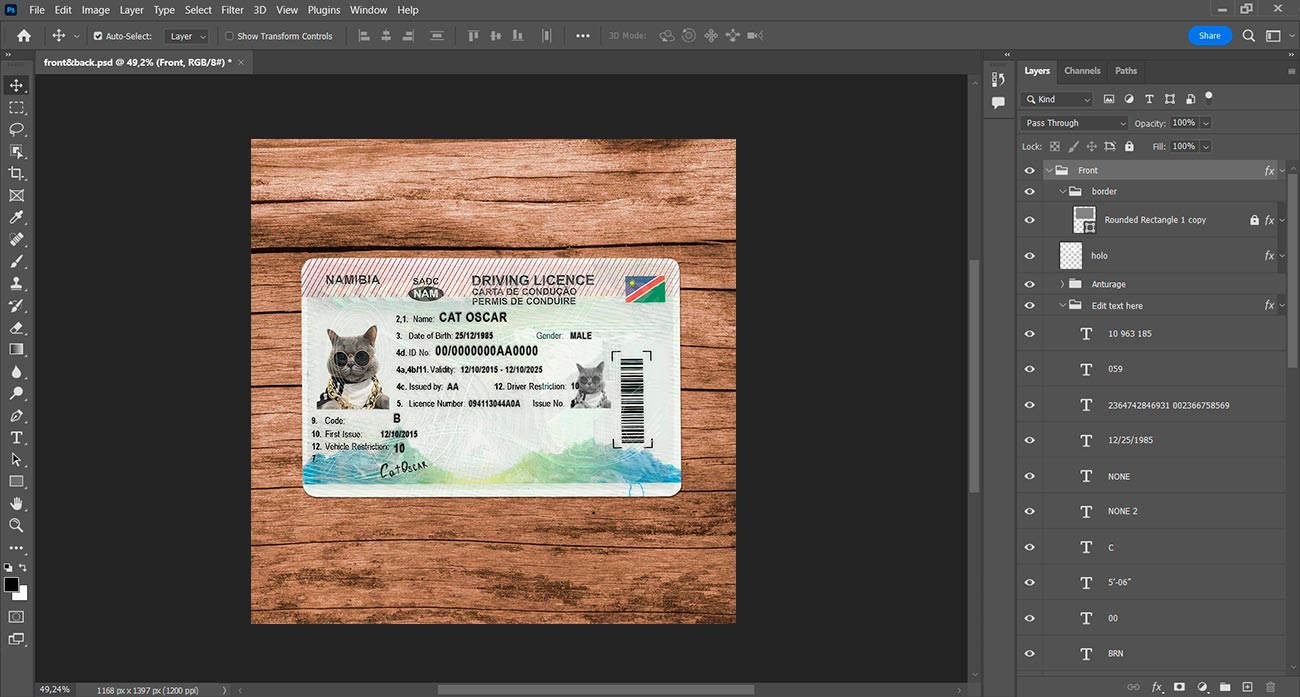Choose the Horizontal Type tool

(17, 437)
